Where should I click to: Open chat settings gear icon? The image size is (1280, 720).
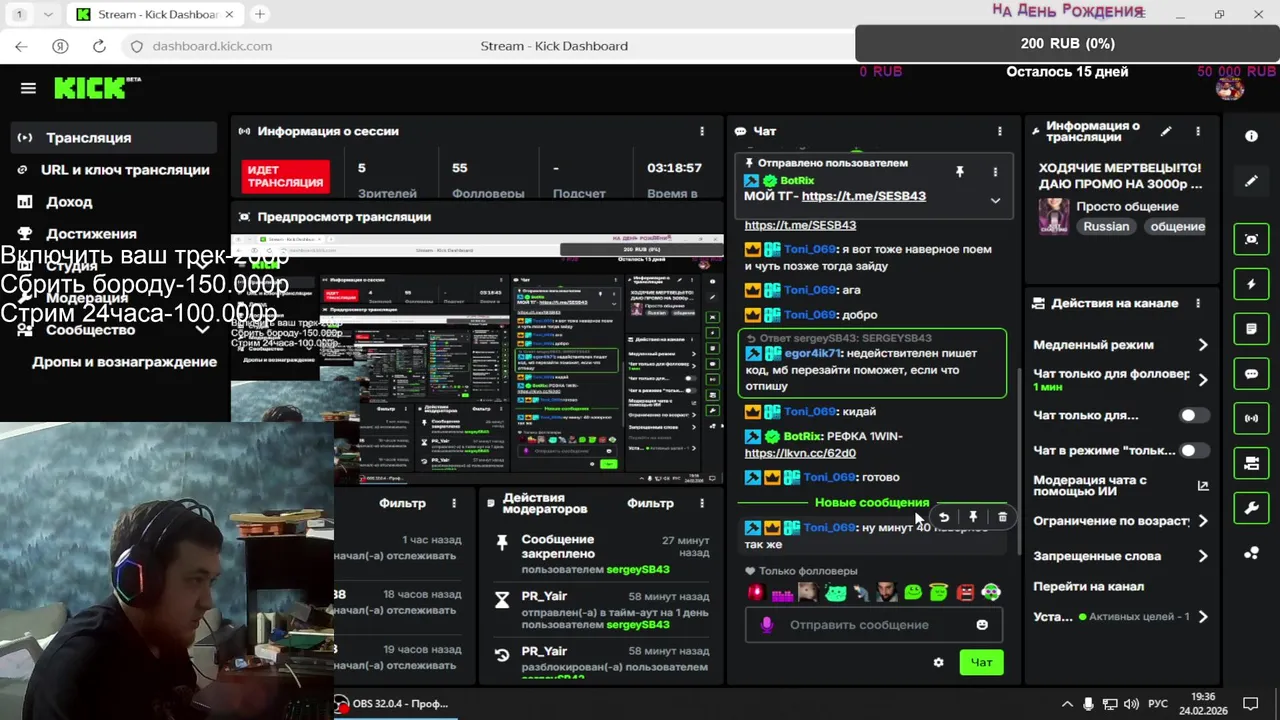click(x=938, y=662)
